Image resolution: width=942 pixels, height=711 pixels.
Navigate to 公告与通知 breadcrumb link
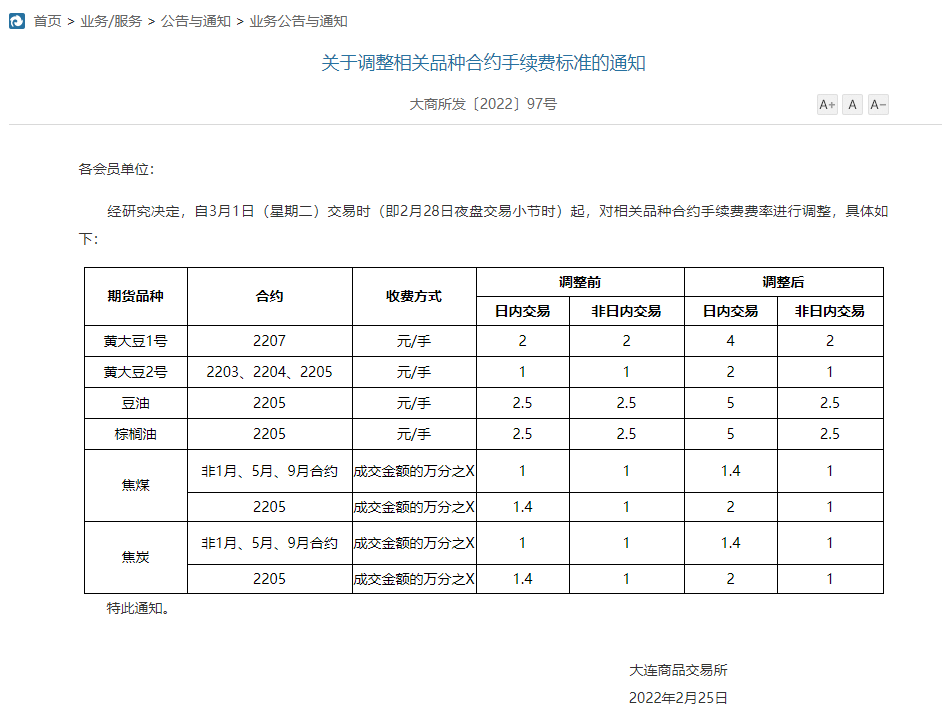click(196, 21)
